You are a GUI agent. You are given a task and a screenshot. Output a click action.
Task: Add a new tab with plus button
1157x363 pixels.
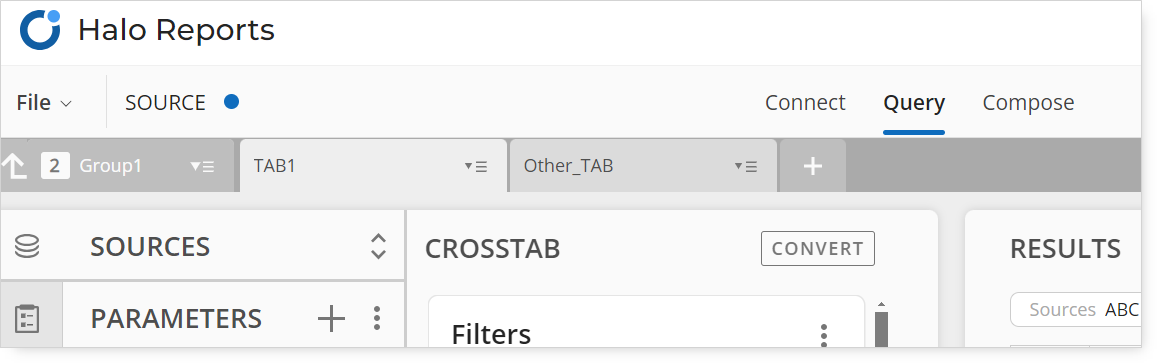point(813,166)
